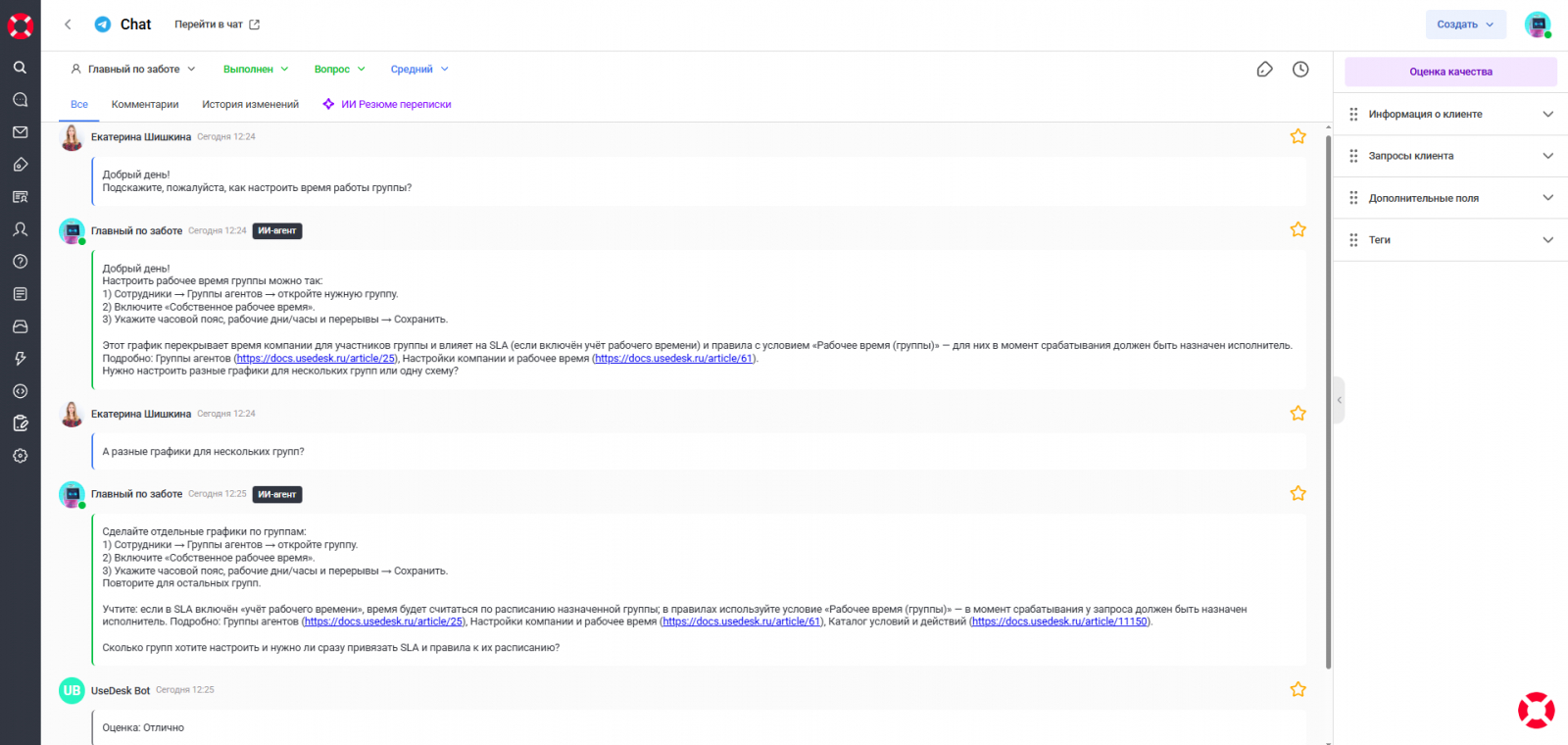Toggle star on the 12:25 ИИ-агент reply
This screenshot has width=1568, height=745.
point(1298,494)
